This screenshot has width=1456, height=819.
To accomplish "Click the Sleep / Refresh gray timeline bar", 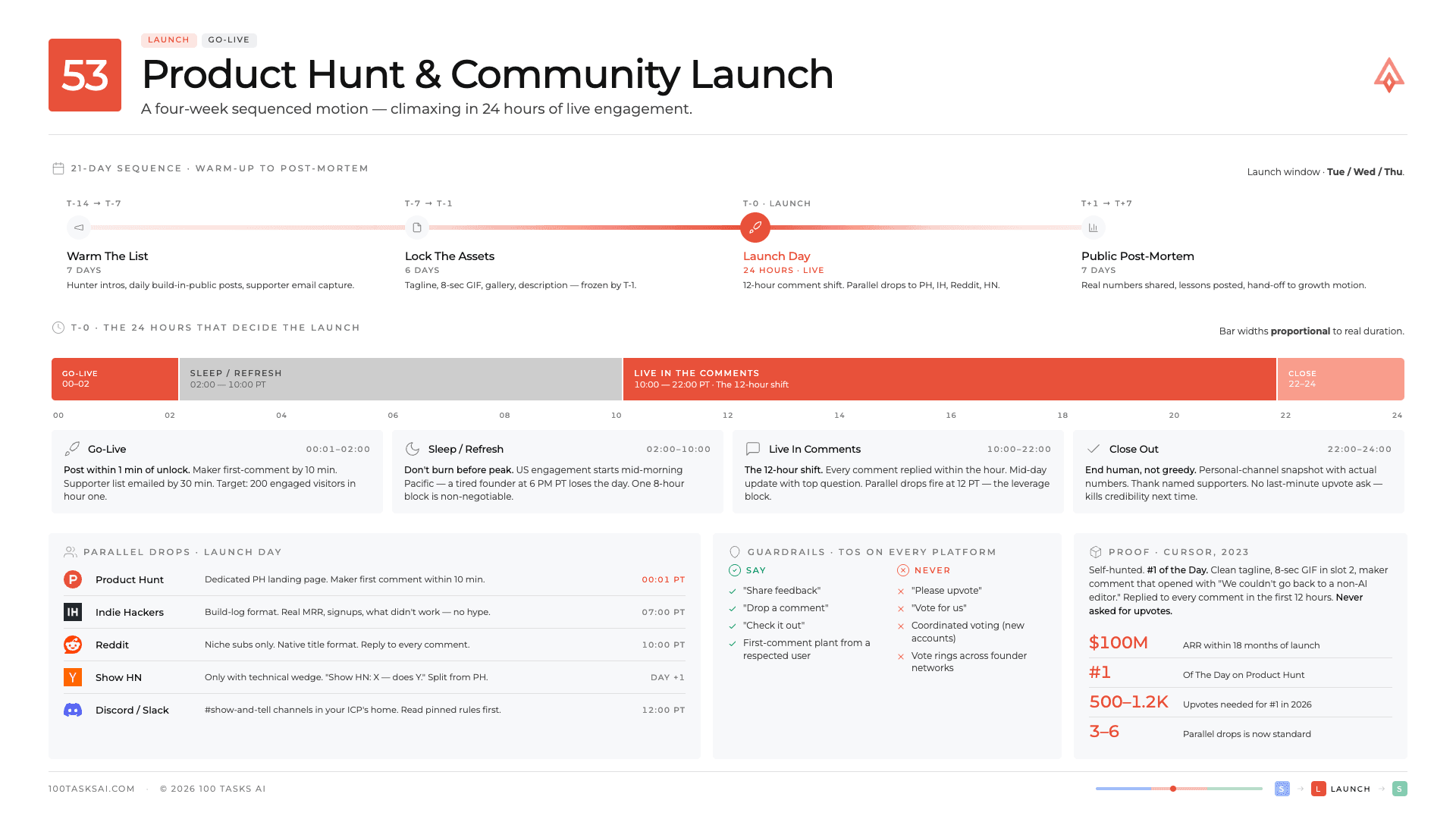I will pos(400,379).
